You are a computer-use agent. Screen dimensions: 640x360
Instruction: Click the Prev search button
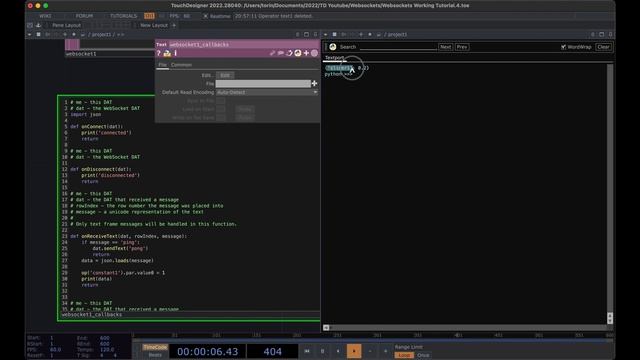tap(462, 47)
